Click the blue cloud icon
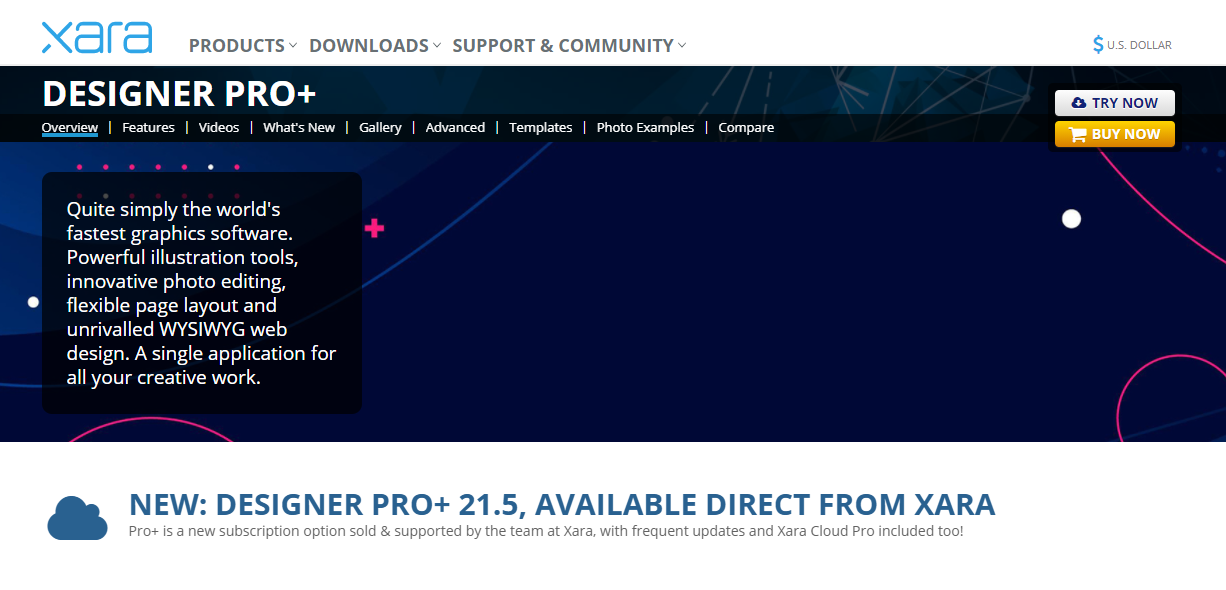 click(78, 517)
